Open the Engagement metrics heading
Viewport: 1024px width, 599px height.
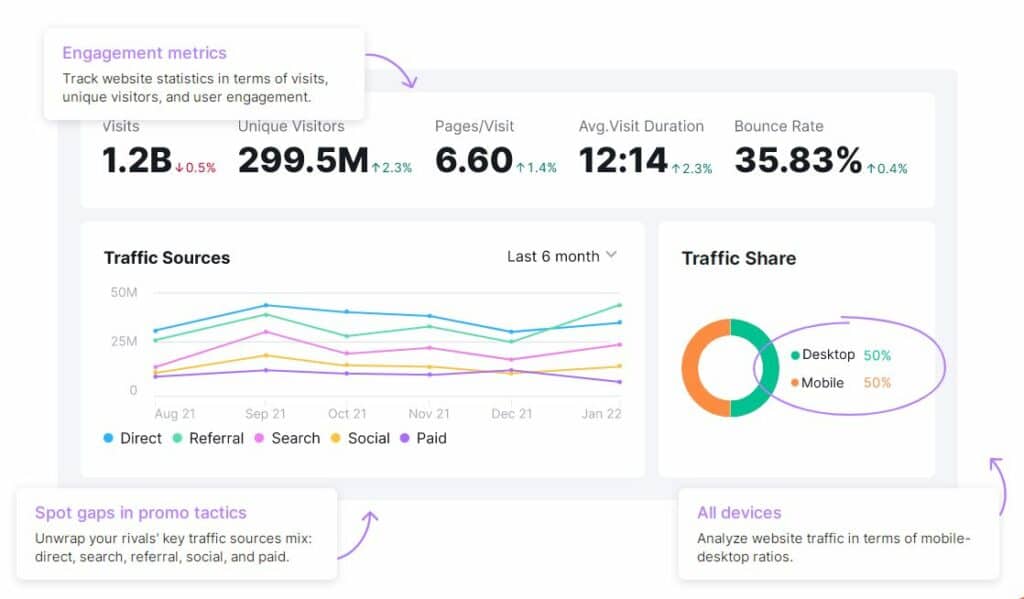(x=144, y=53)
